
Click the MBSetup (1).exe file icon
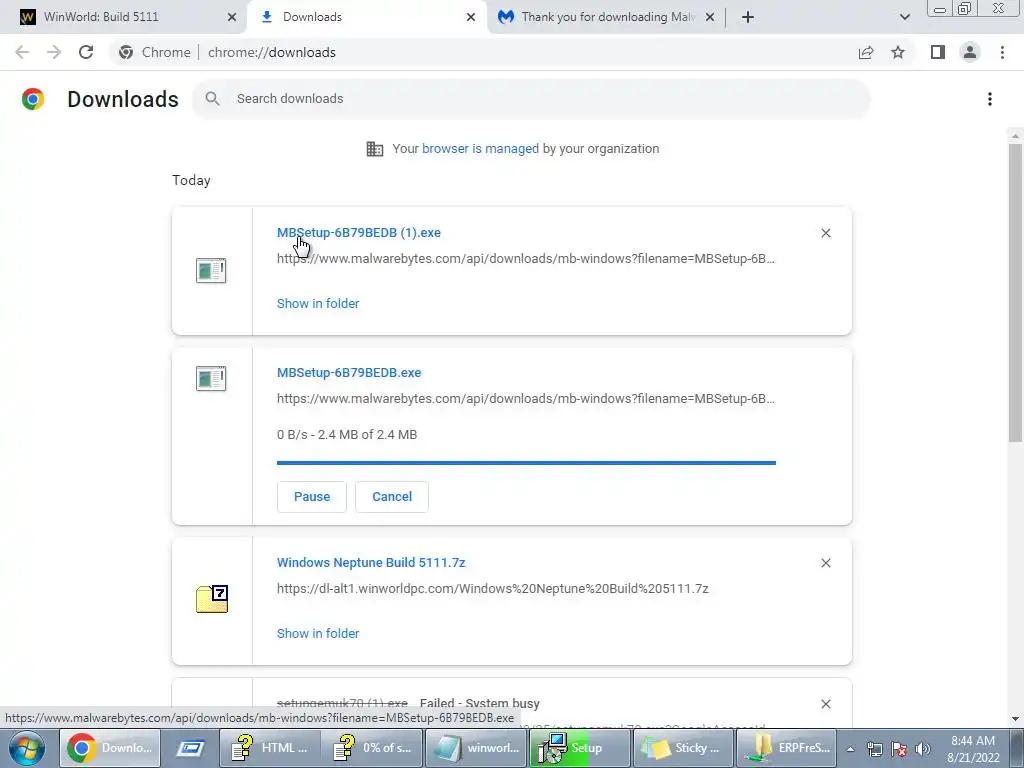coord(211,270)
